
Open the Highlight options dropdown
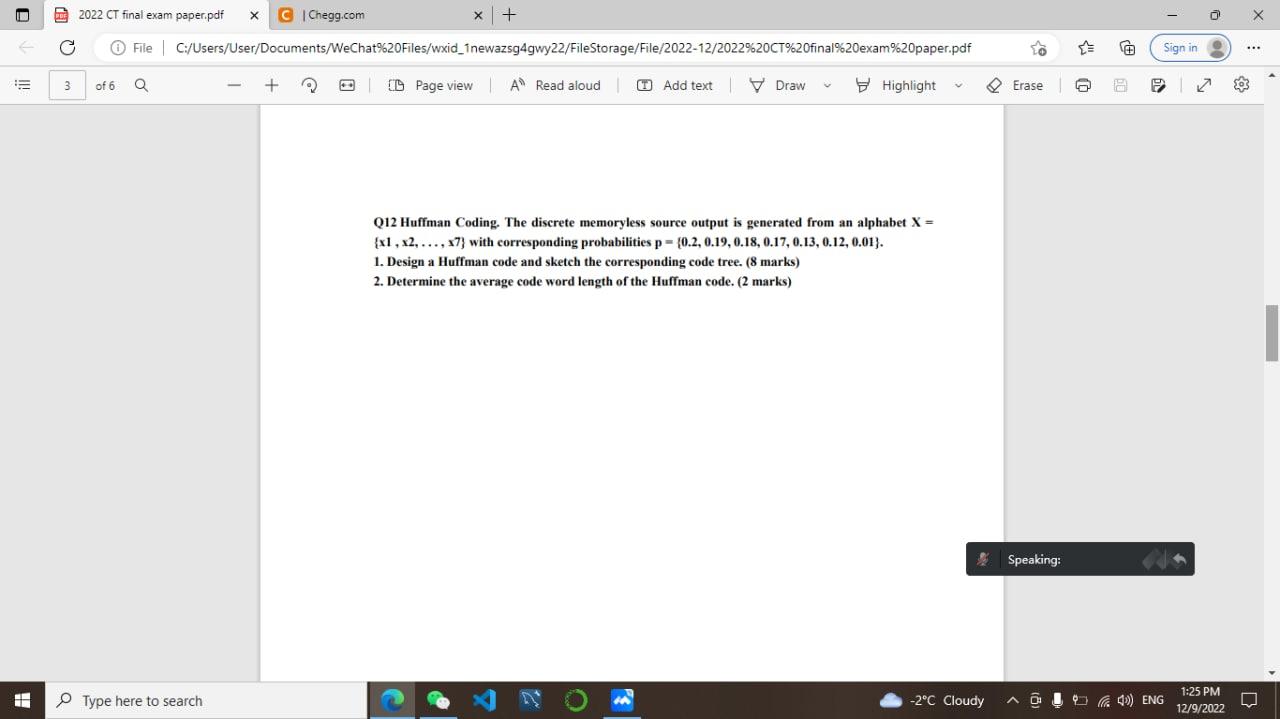(x=958, y=85)
